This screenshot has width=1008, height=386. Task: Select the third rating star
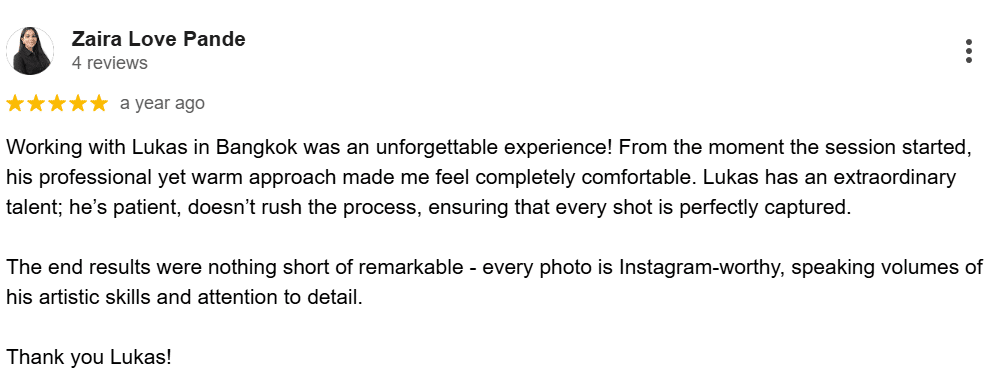click(x=57, y=103)
